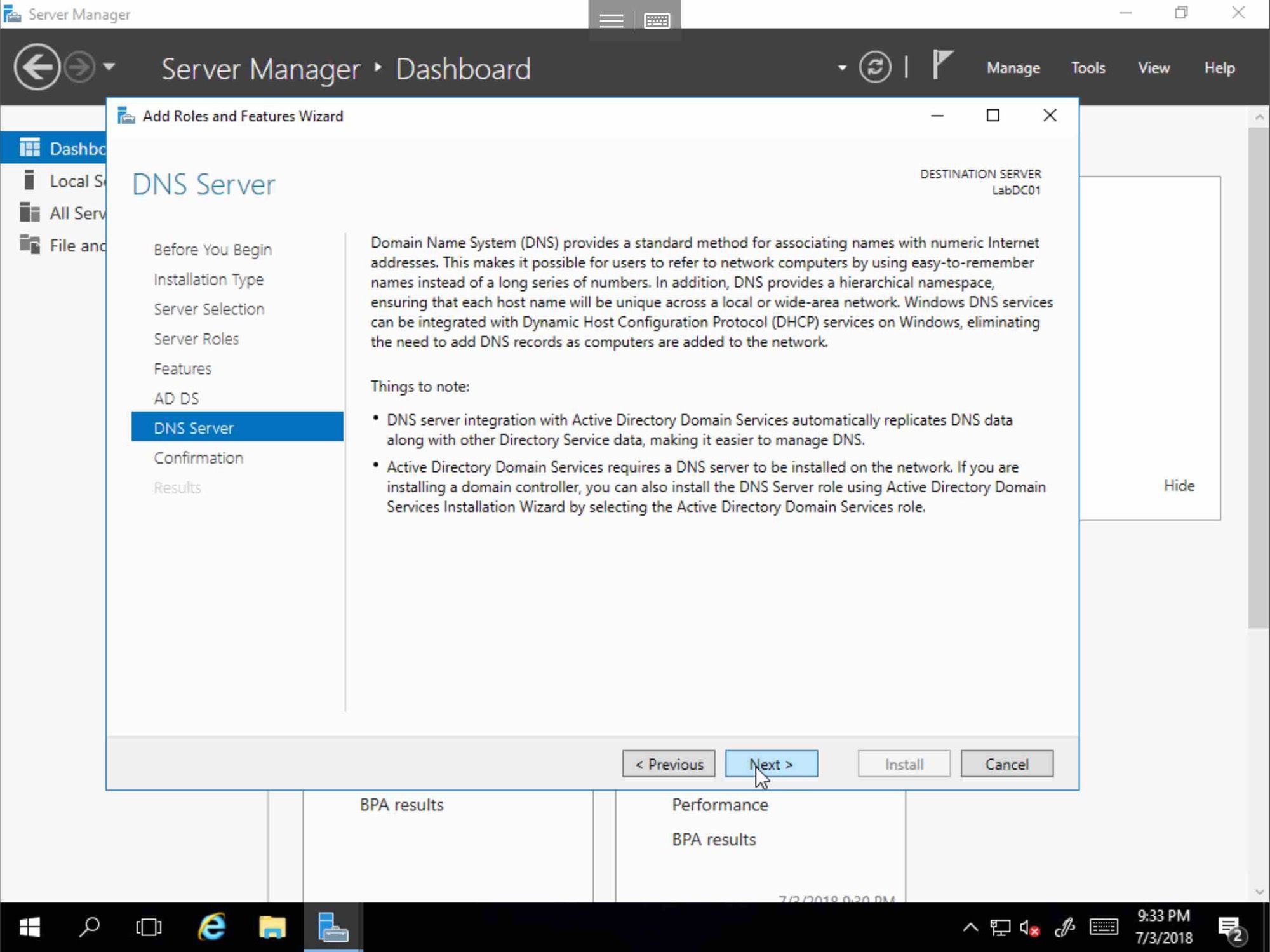Click the Previous button in wizard

[x=668, y=764]
